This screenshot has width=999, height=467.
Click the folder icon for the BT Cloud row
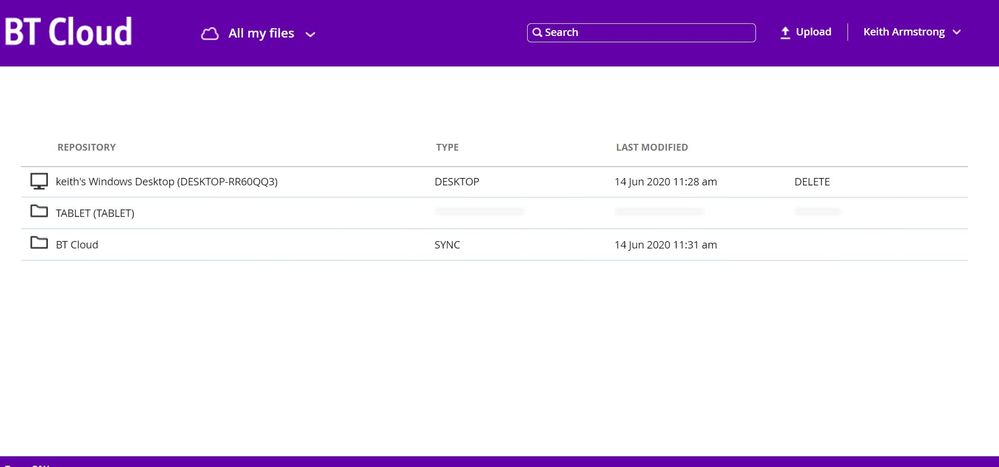pos(39,242)
